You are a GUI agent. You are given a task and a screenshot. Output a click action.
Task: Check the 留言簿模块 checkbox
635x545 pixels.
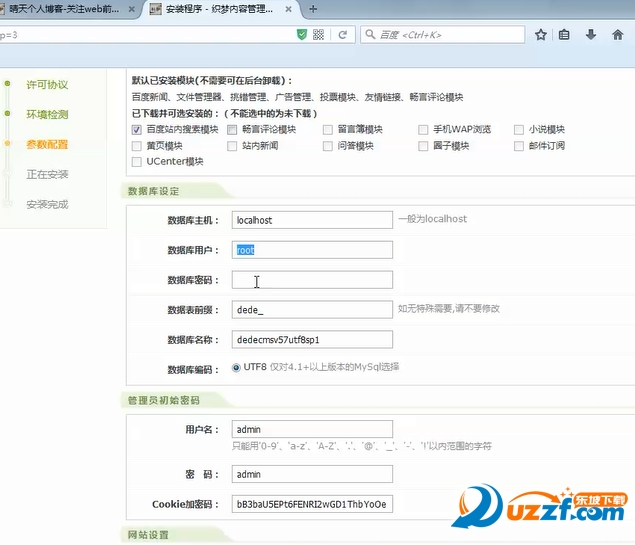[x=328, y=130]
